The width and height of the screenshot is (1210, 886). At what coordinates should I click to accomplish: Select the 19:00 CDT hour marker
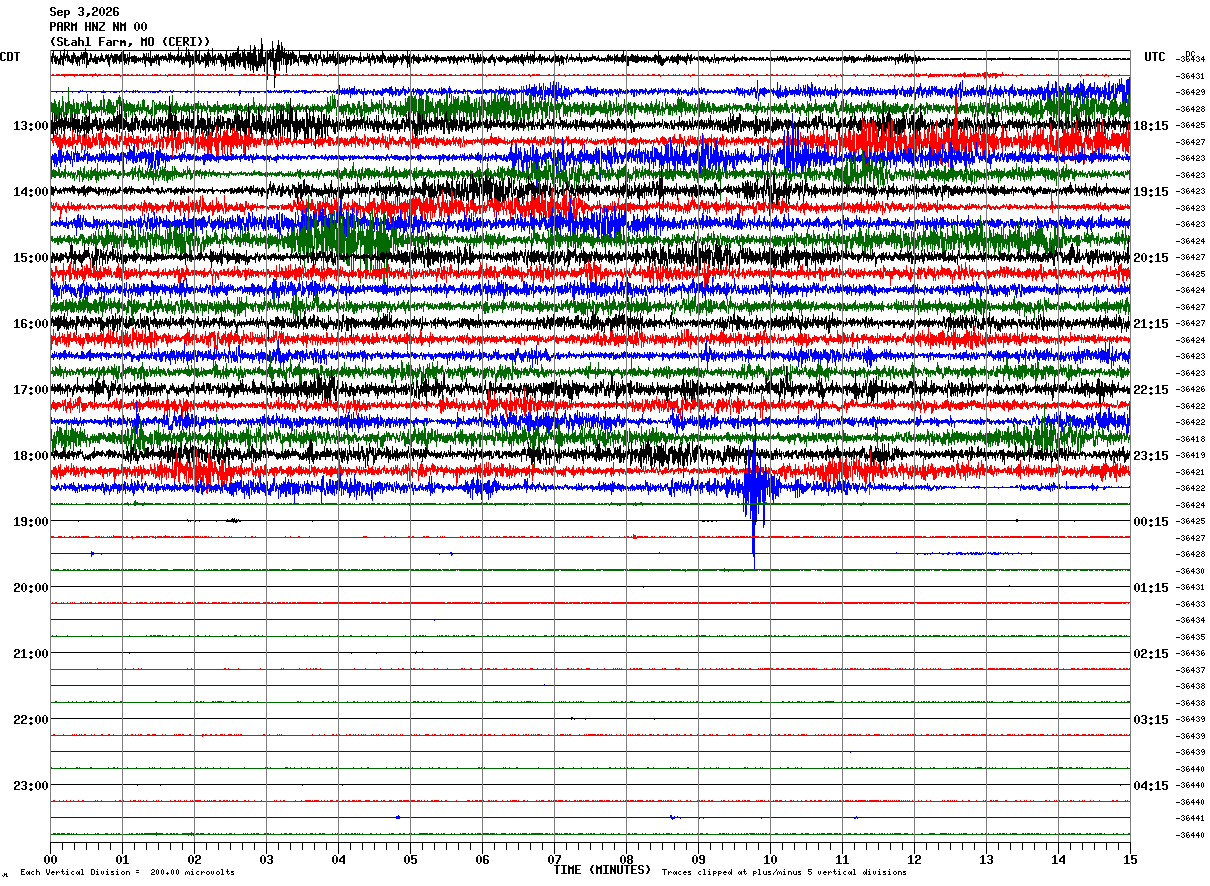[x=30, y=522]
